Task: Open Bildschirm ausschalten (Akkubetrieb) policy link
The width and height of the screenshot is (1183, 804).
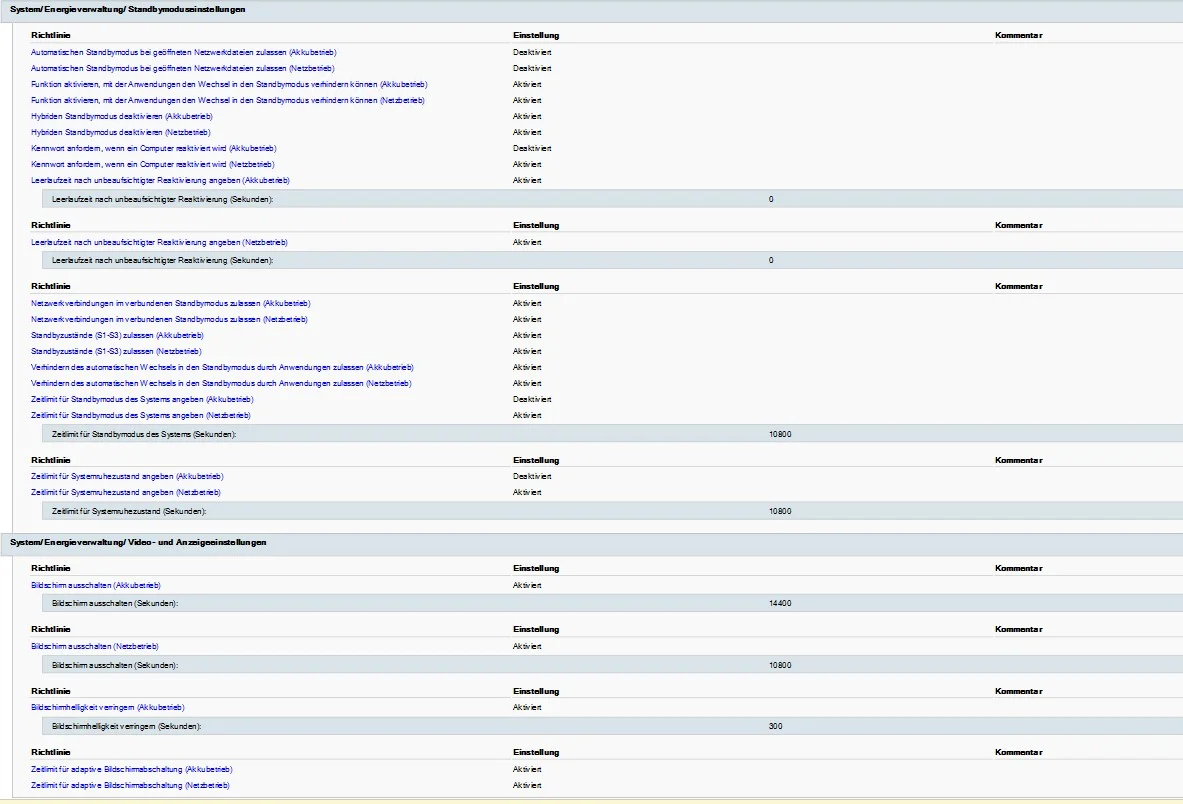Action: [x=96, y=585]
